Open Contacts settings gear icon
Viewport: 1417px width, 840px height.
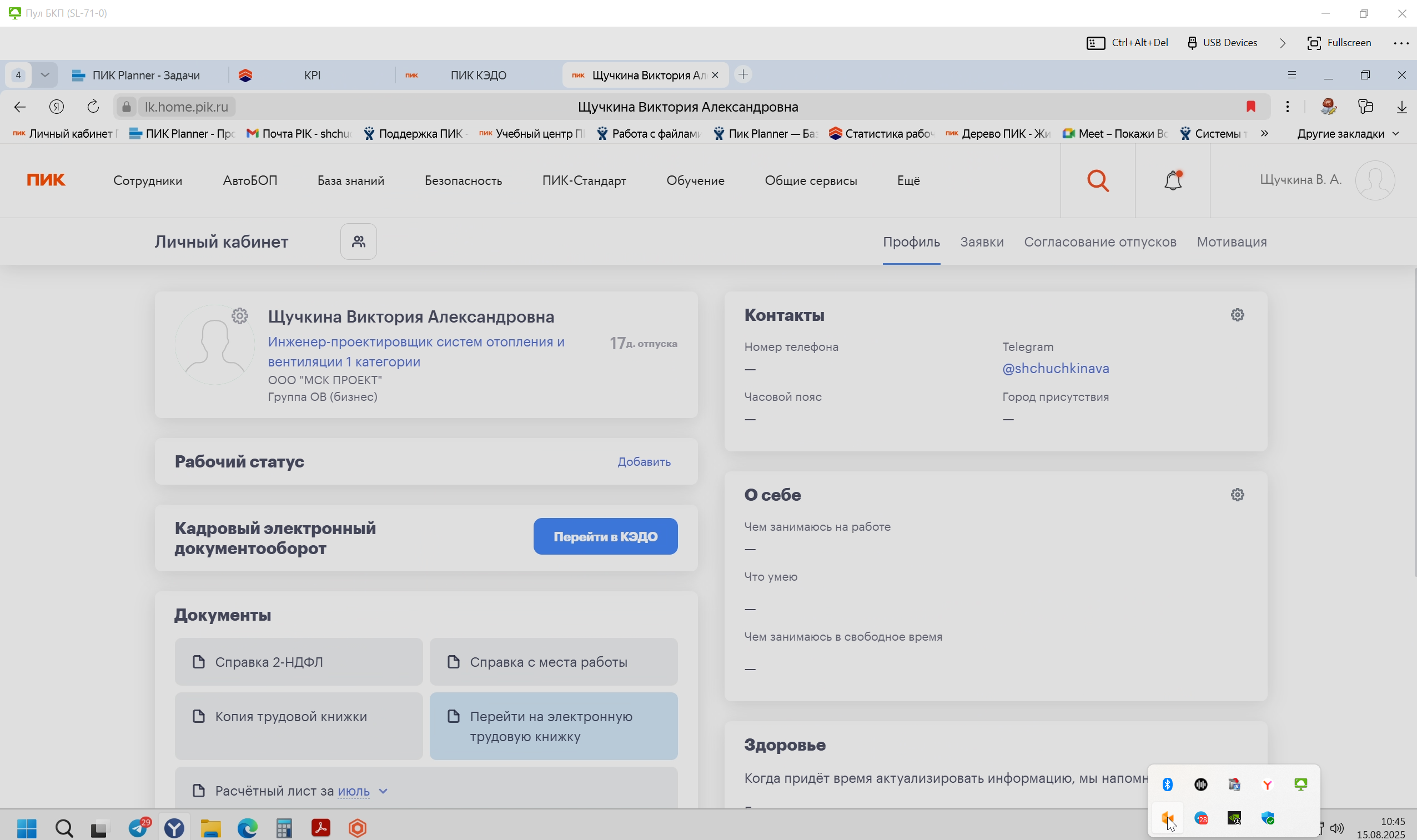tap(1238, 315)
